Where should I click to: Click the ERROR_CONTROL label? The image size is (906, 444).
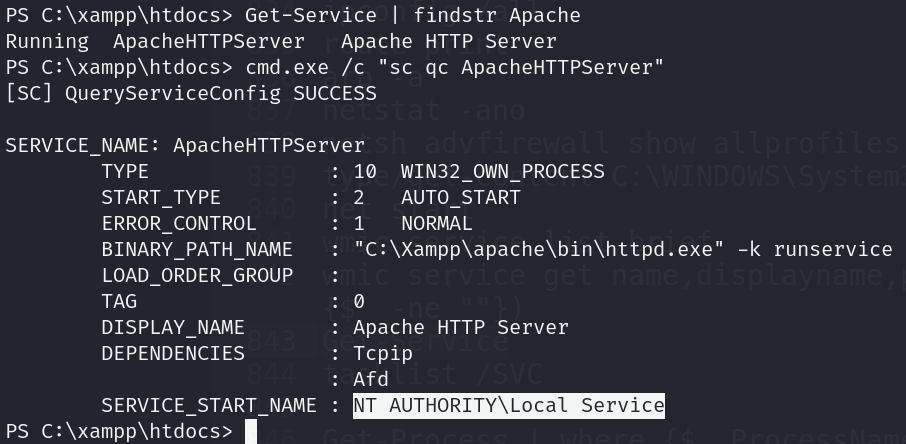[x=178, y=223]
